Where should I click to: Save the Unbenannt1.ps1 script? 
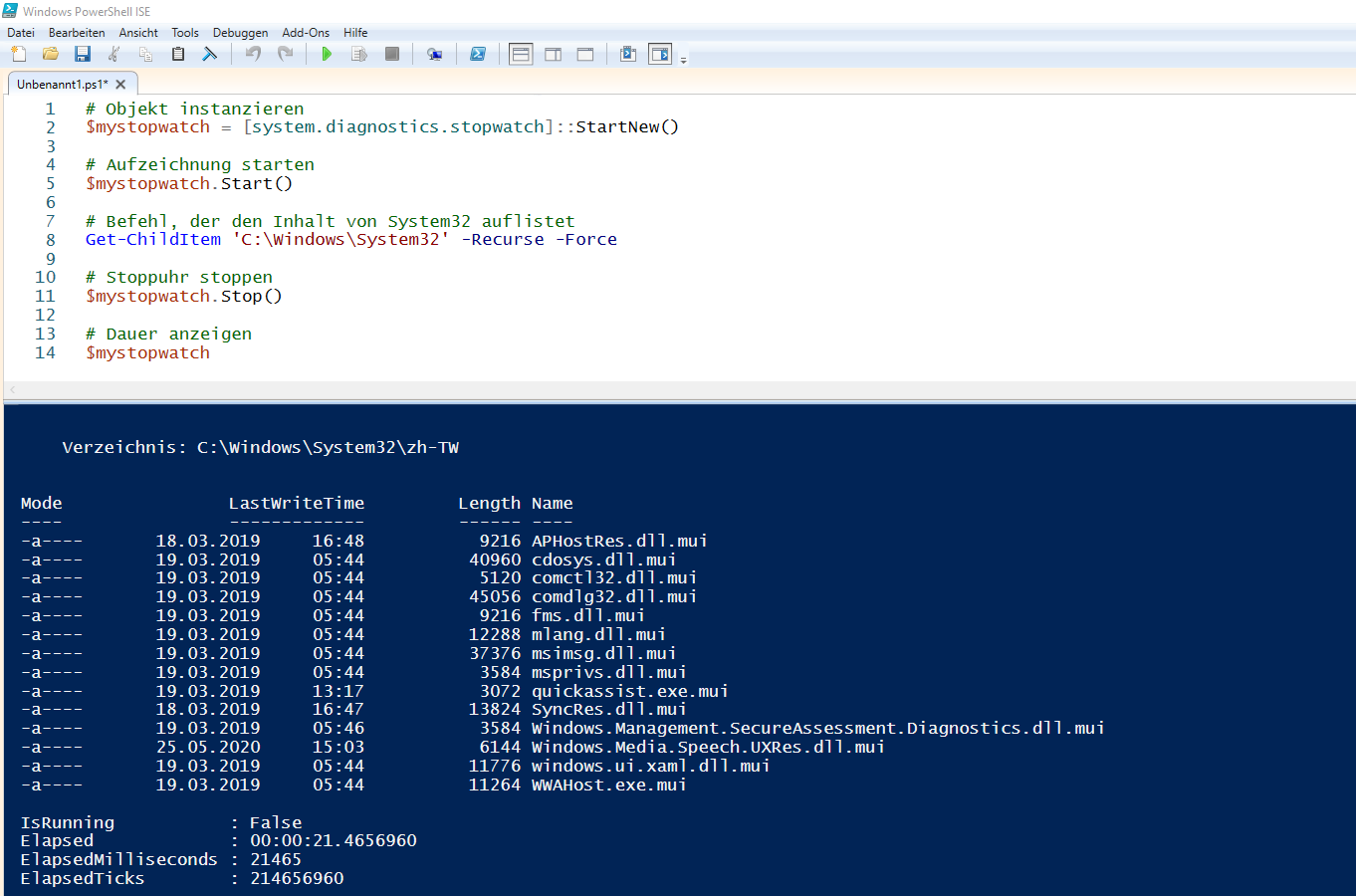(x=83, y=54)
